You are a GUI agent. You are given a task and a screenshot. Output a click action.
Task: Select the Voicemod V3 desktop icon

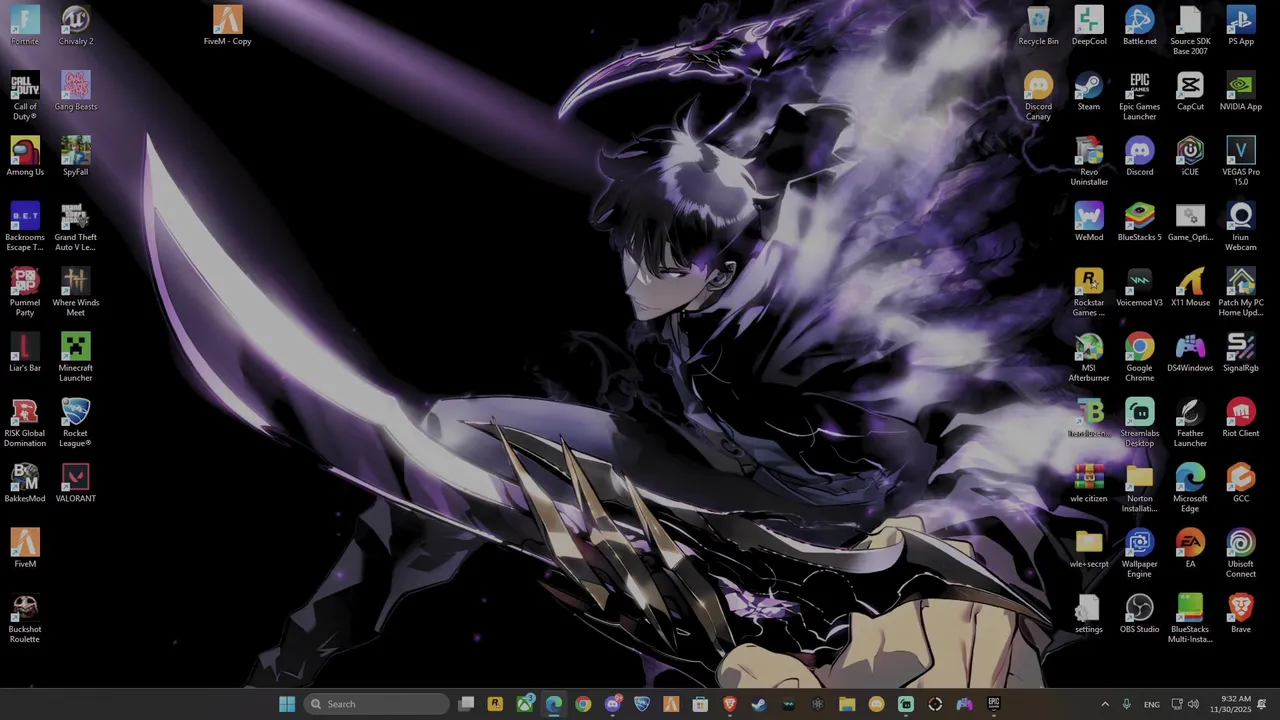coord(1140,287)
